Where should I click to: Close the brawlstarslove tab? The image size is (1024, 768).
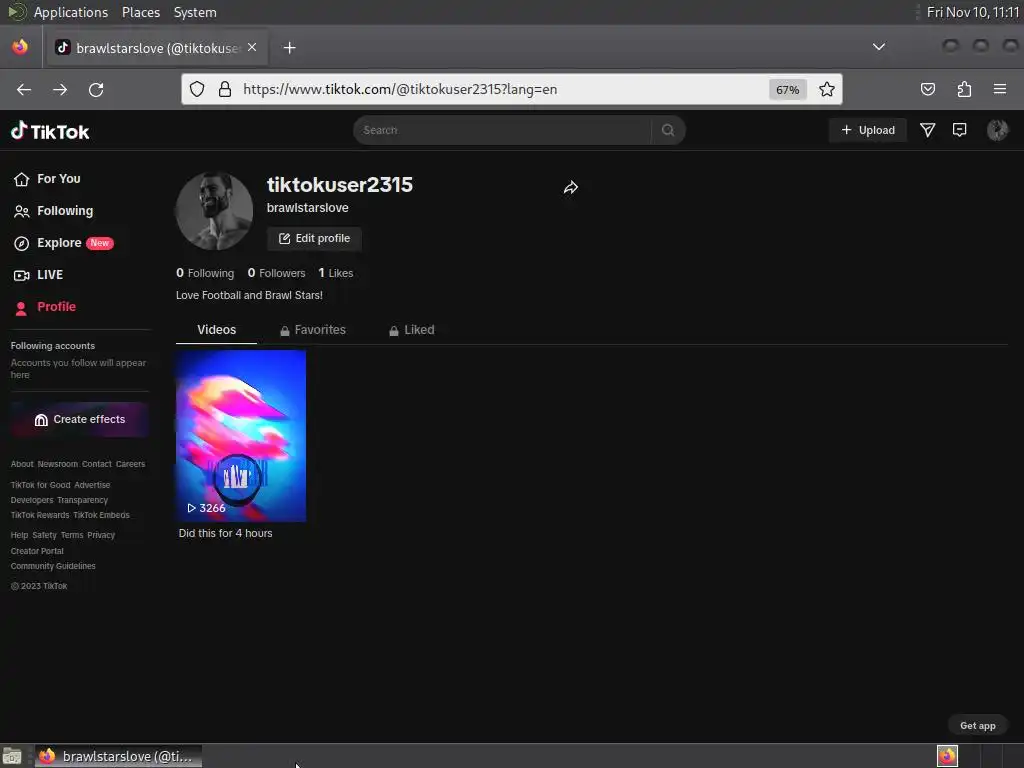(x=252, y=47)
